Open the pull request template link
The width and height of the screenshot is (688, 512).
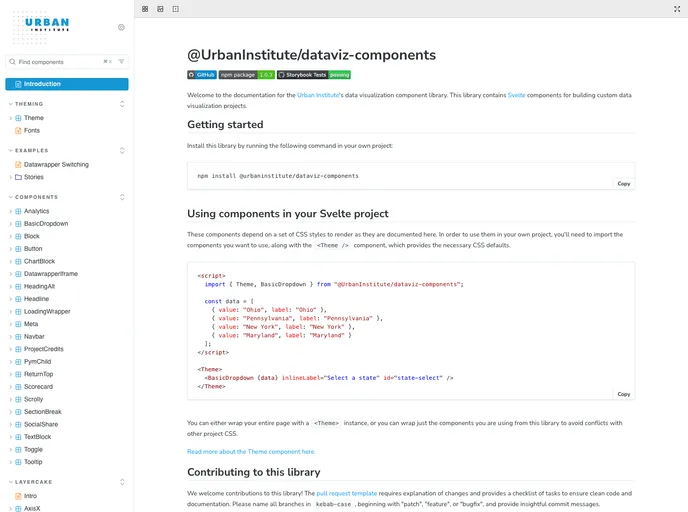tap(347, 494)
